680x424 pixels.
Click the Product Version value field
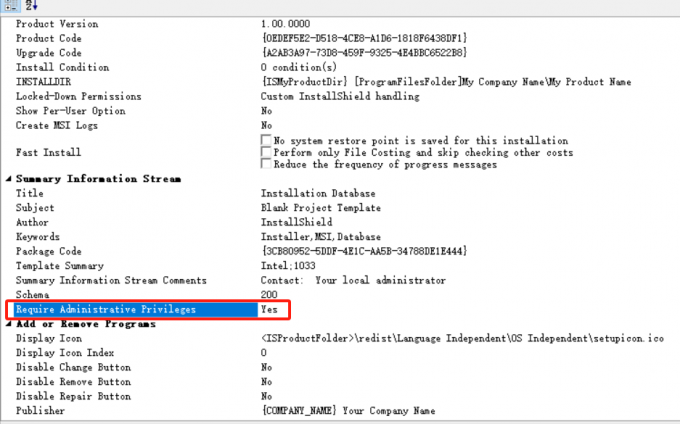pos(286,23)
